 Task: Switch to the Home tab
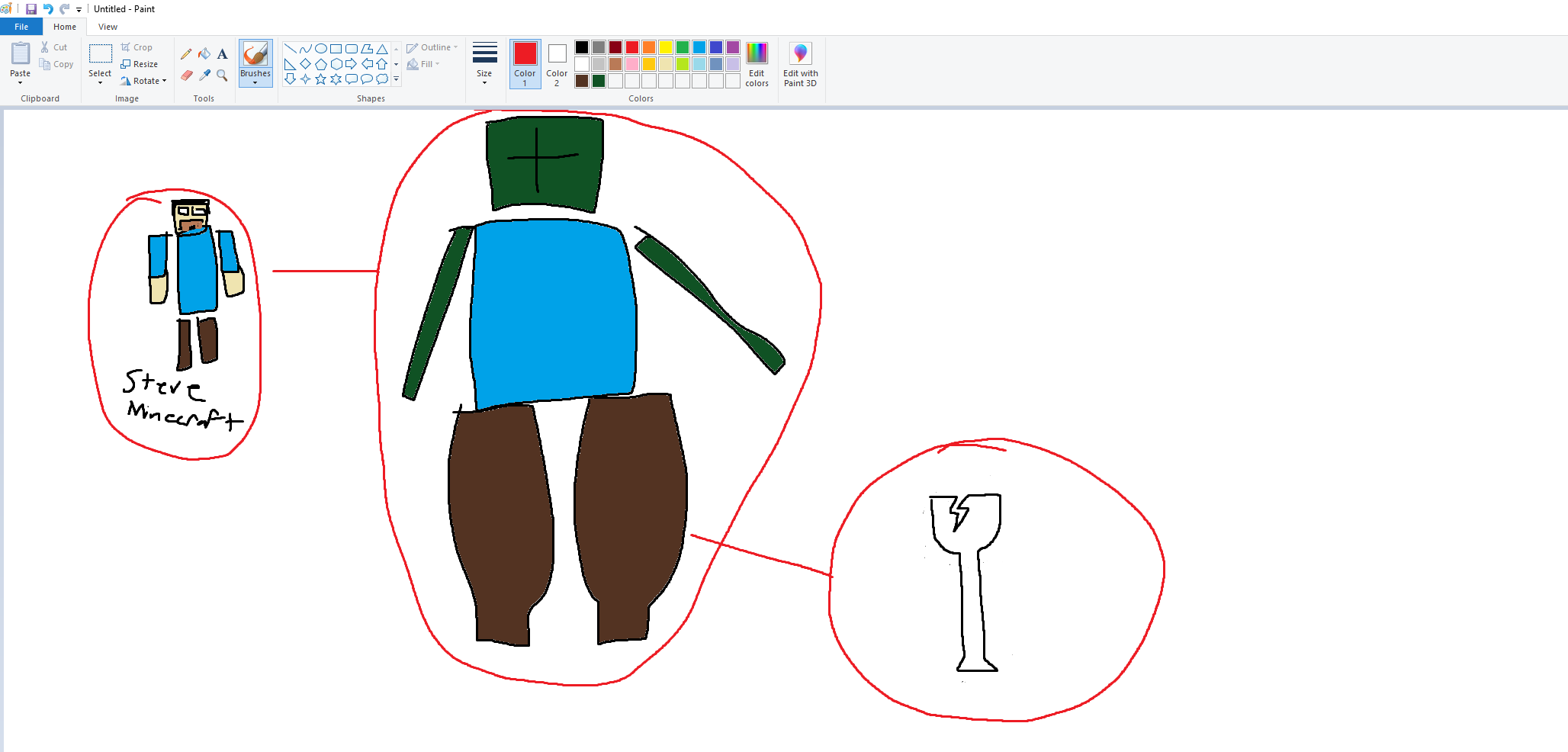click(x=65, y=27)
